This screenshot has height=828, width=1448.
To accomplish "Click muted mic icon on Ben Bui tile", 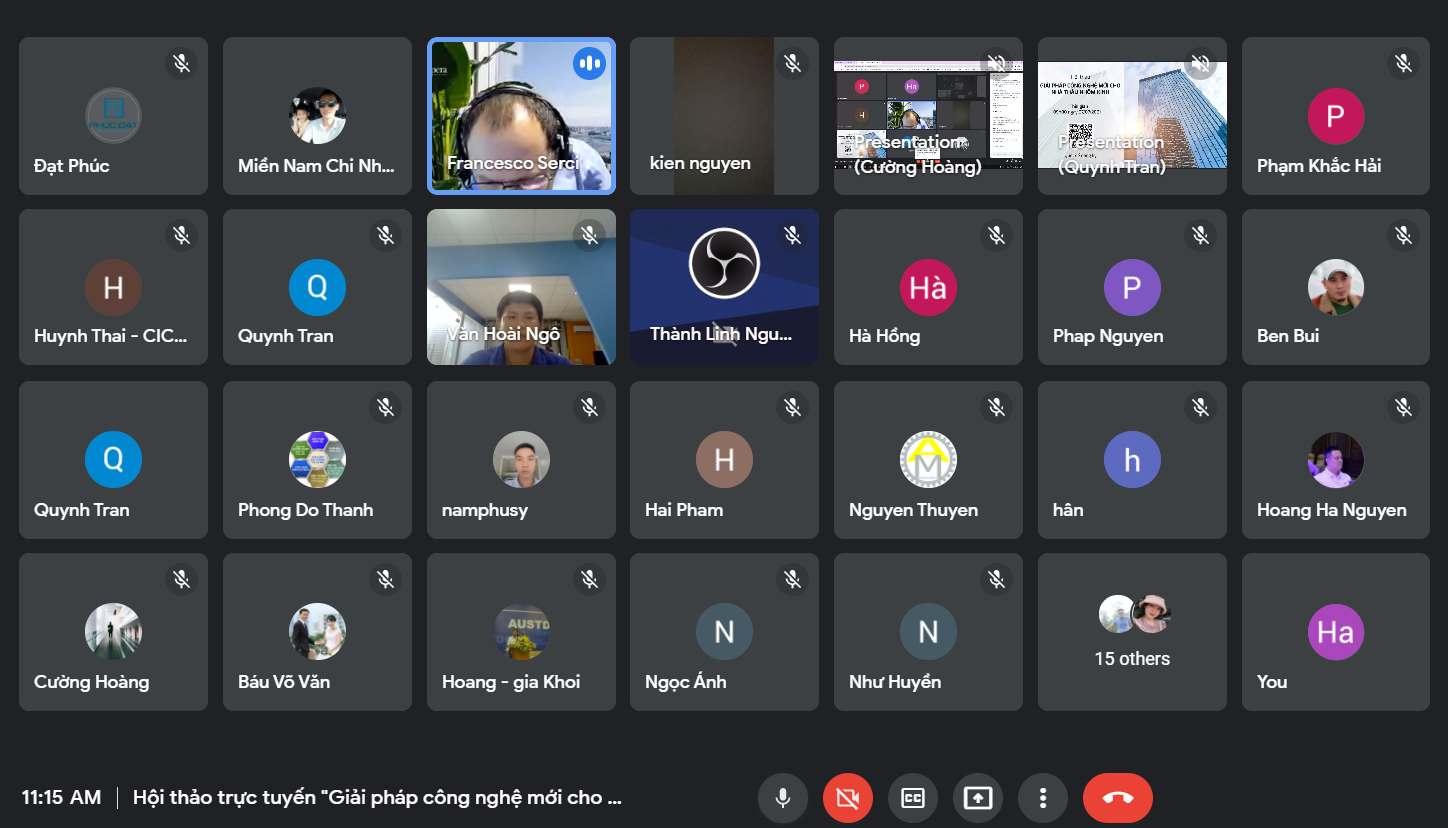I will (x=1403, y=236).
